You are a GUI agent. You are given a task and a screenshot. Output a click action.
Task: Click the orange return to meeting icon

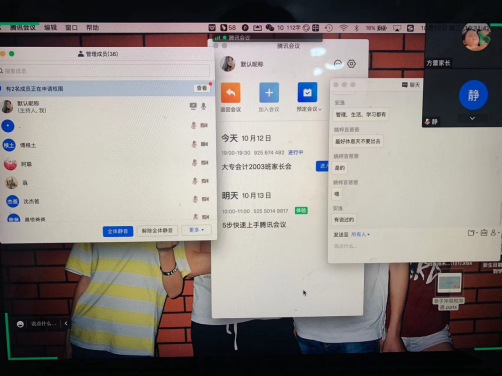[x=230, y=93]
